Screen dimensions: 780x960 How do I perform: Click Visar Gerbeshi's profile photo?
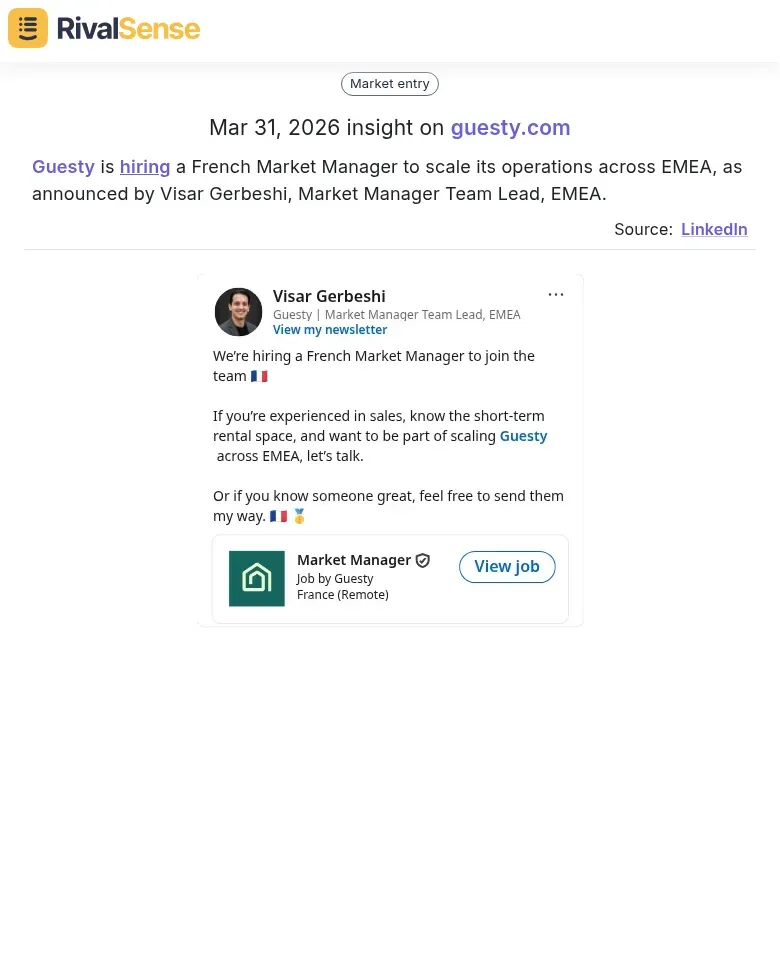click(x=238, y=312)
